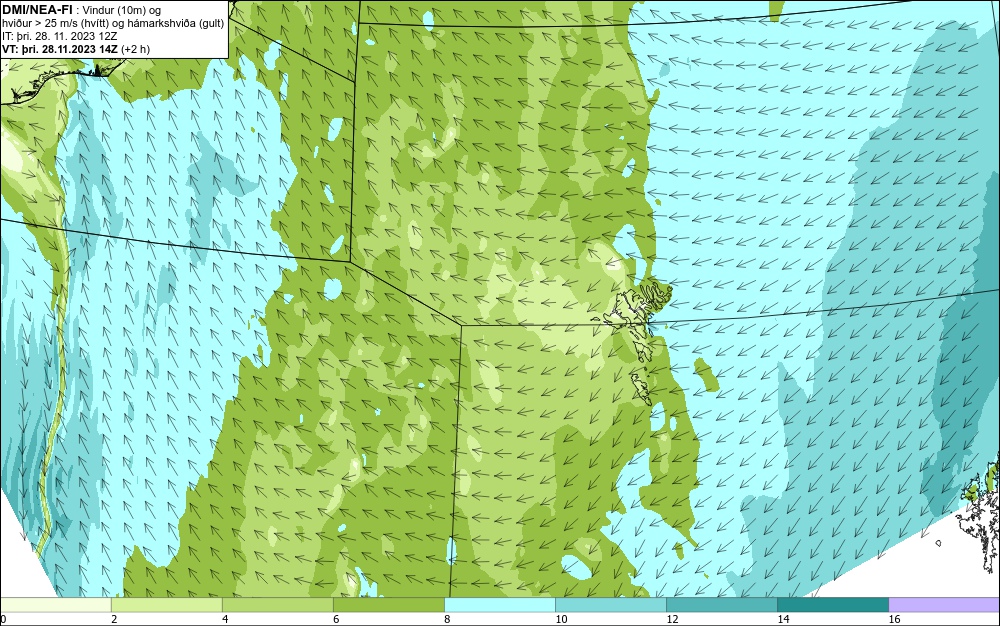Click the legend label 16
This screenshot has width=1000, height=626.
[x=895, y=619]
